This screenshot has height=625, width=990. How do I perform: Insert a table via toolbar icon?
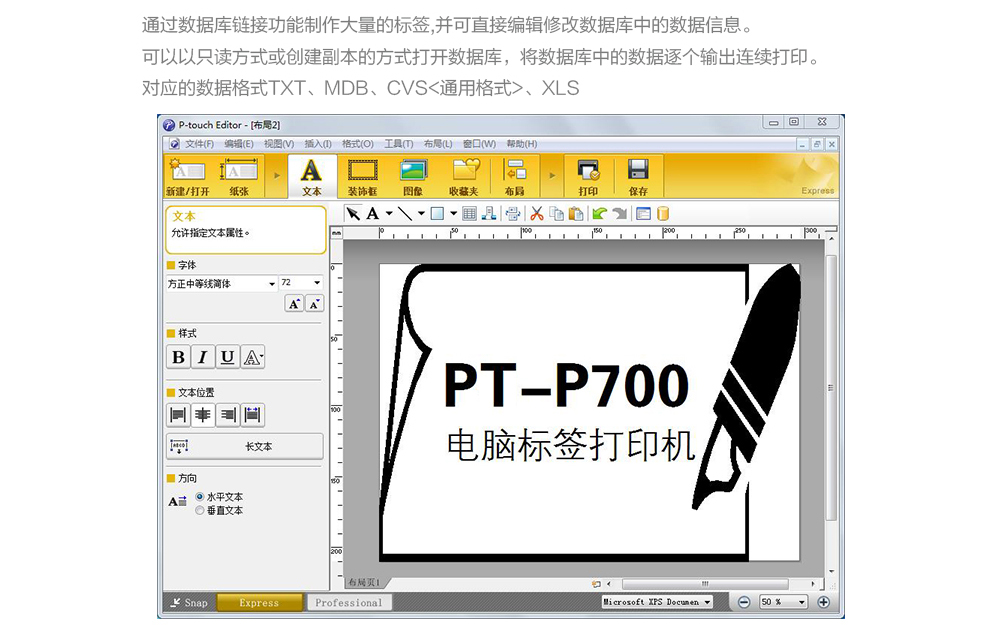click(x=469, y=214)
